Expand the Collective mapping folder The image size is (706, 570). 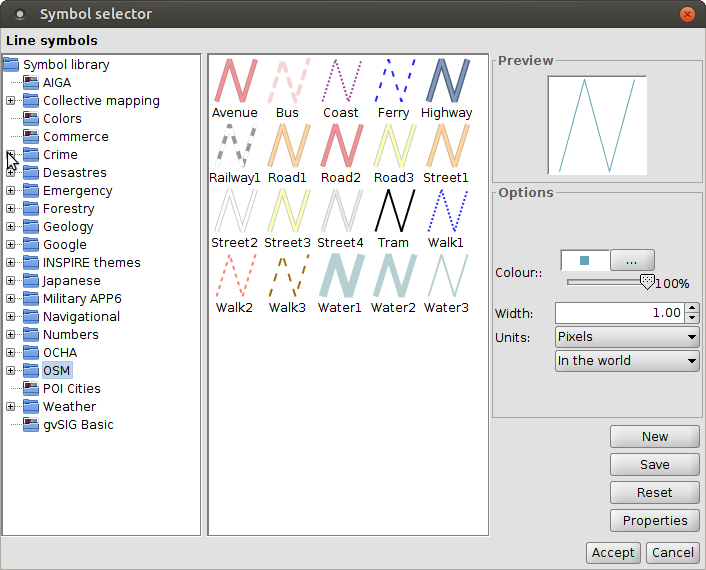(11, 101)
